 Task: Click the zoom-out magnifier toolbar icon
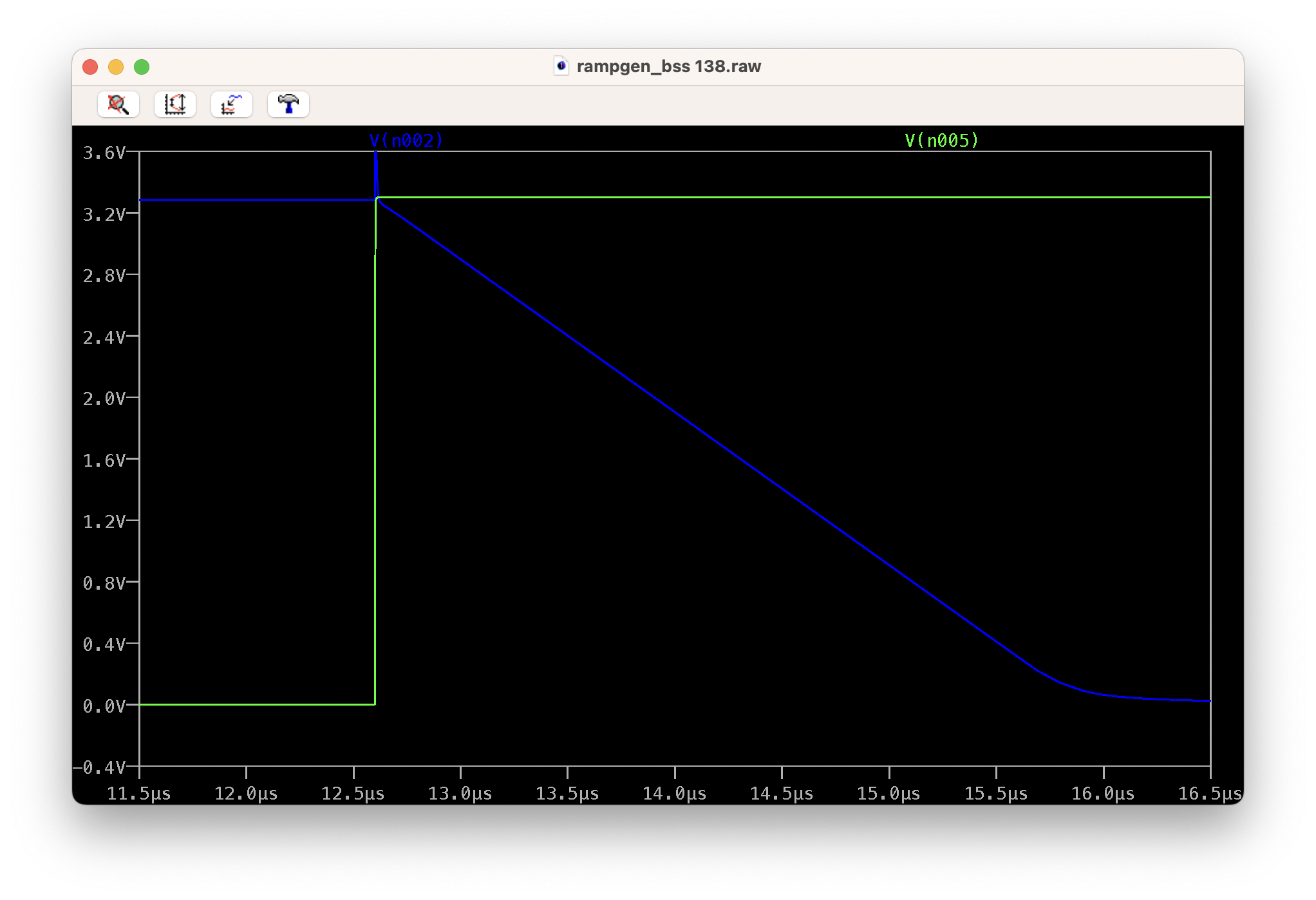[x=118, y=104]
